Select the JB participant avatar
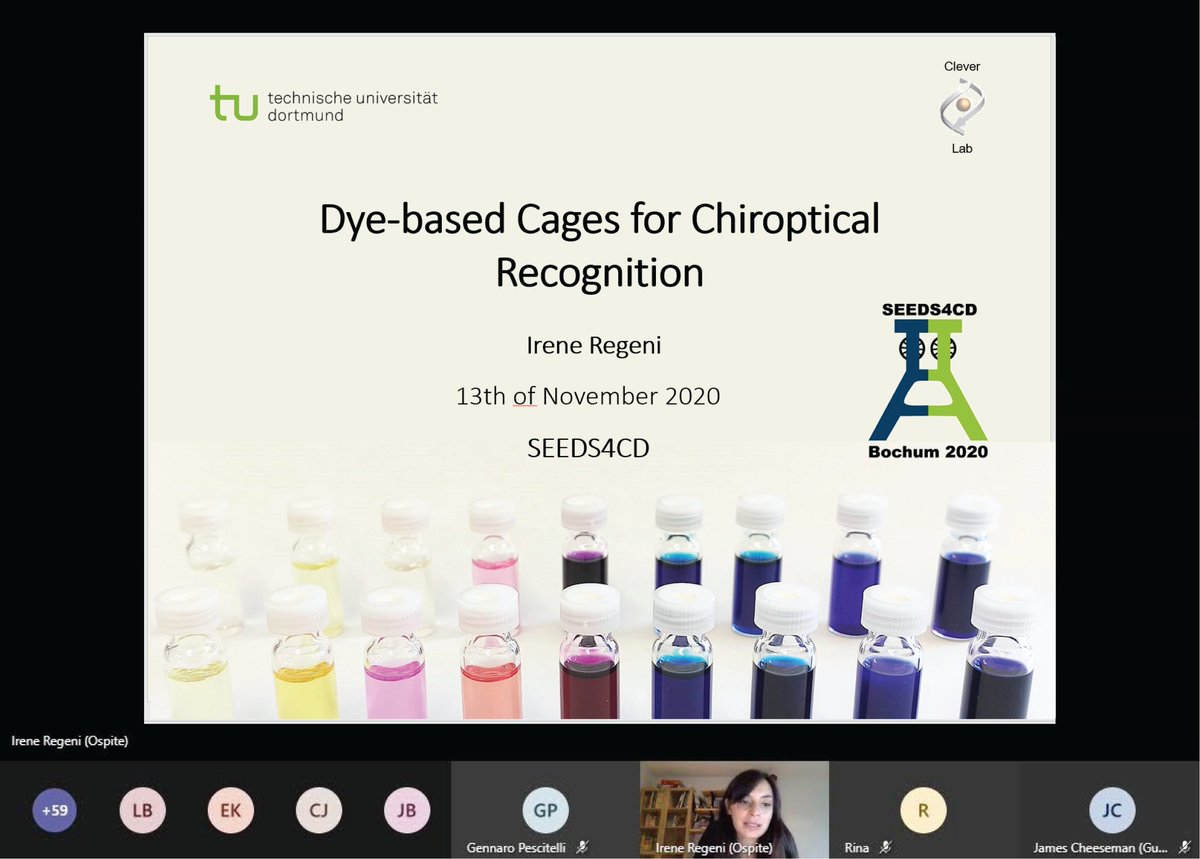 407,810
